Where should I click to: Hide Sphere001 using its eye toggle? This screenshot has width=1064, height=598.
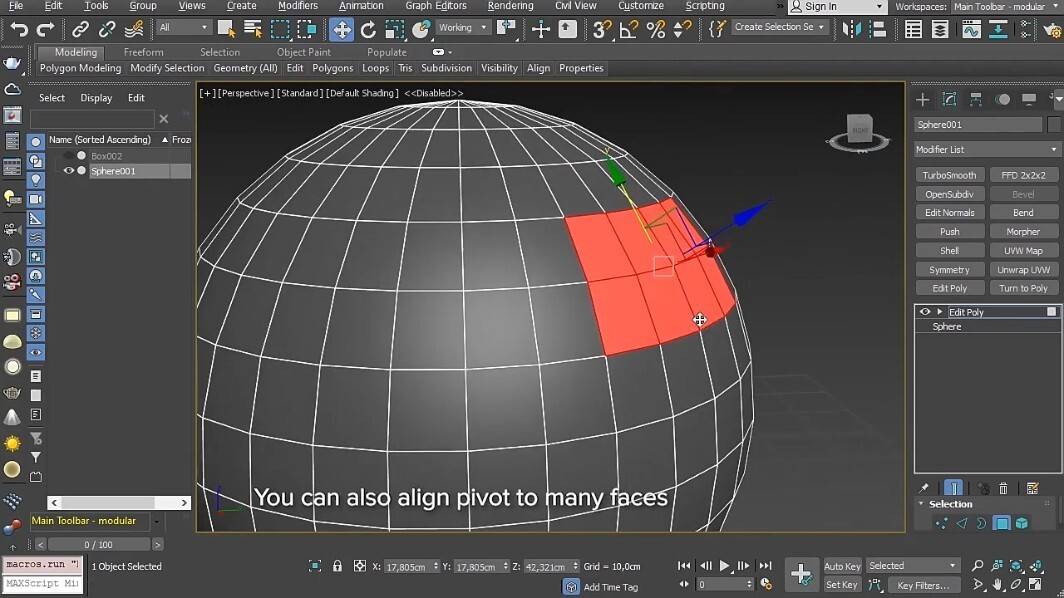(69, 170)
